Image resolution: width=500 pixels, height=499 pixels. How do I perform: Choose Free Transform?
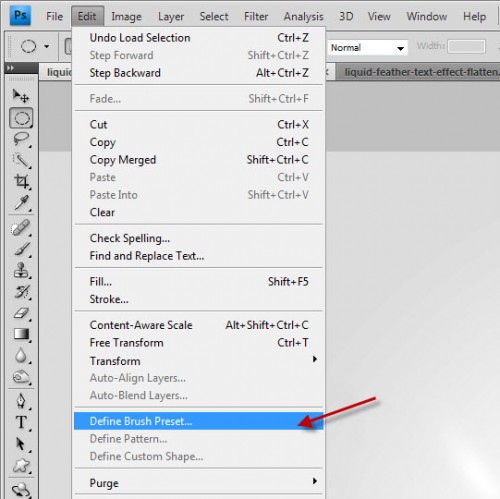[198, 343]
